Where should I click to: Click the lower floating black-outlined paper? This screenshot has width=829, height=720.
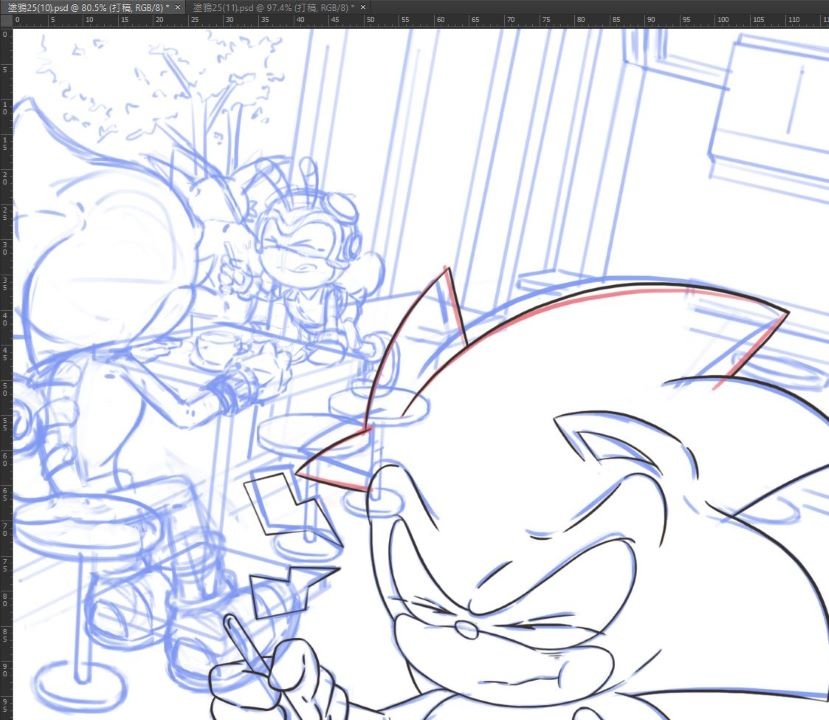click(x=275, y=595)
